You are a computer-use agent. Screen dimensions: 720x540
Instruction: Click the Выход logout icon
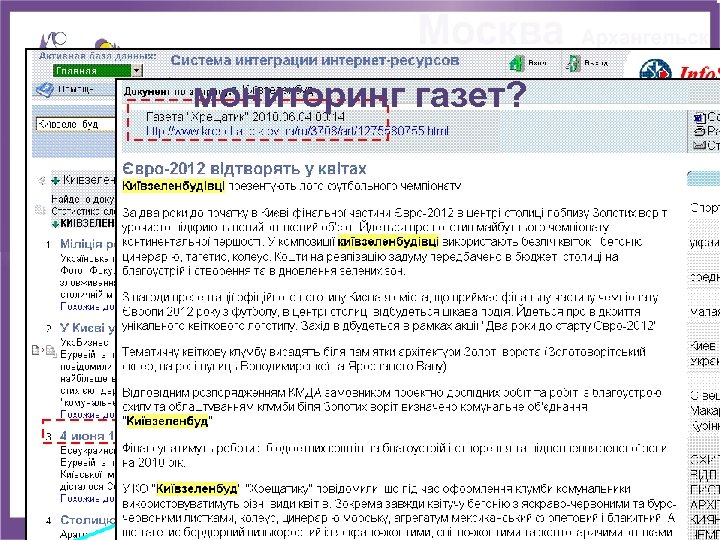pyautogui.click(x=574, y=63)
